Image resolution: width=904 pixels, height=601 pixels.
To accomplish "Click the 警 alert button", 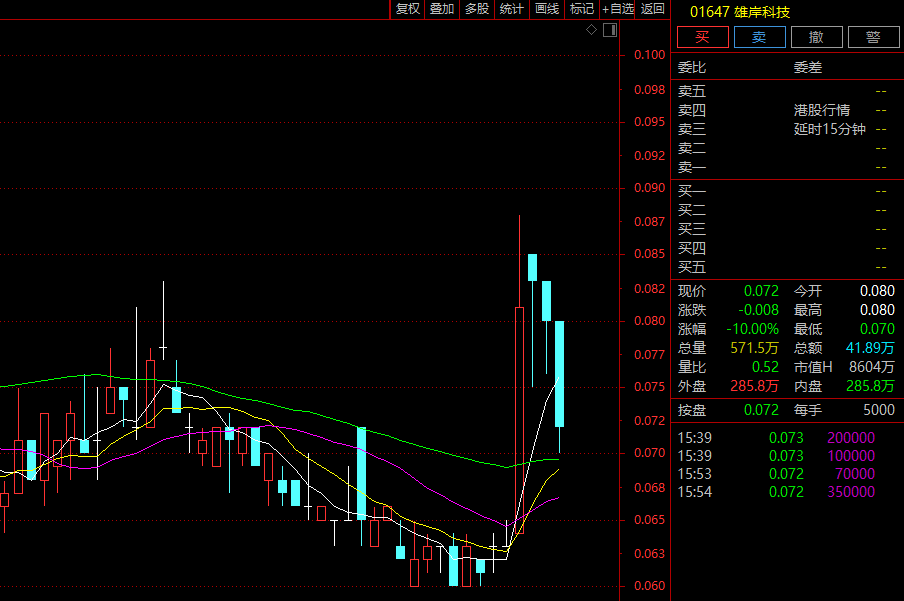I will (x=873, y=38).
